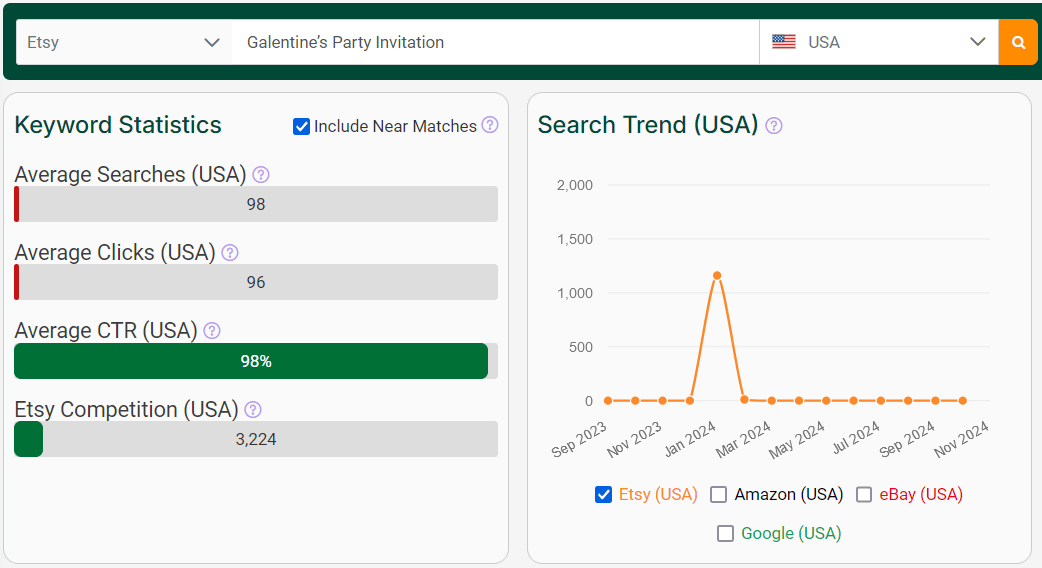This screenshot has height=568, width=1042.
Task: Open help icon for Average Searches (USA)
Action: pyautogui.click(x=261, y=175)
